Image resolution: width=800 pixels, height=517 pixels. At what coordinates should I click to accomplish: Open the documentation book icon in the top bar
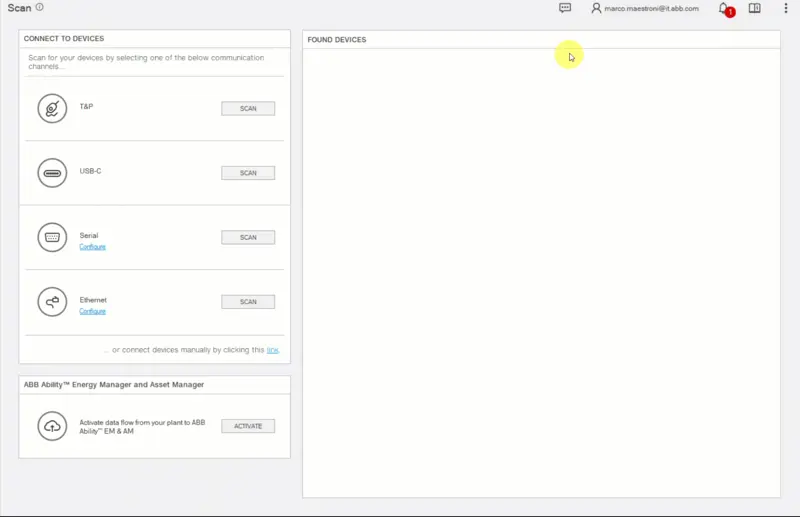(755, 8)
